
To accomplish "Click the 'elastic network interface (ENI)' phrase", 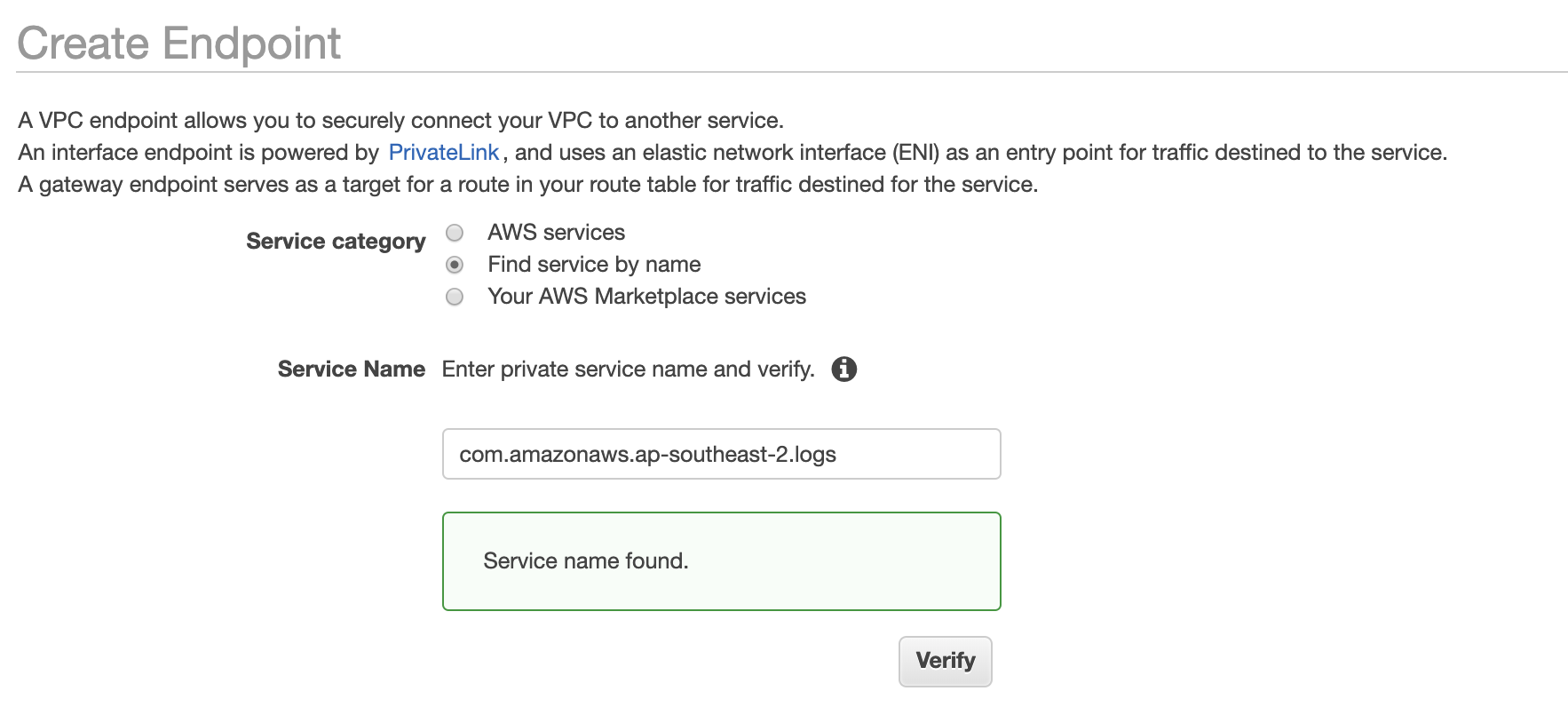I will [790, 153].
